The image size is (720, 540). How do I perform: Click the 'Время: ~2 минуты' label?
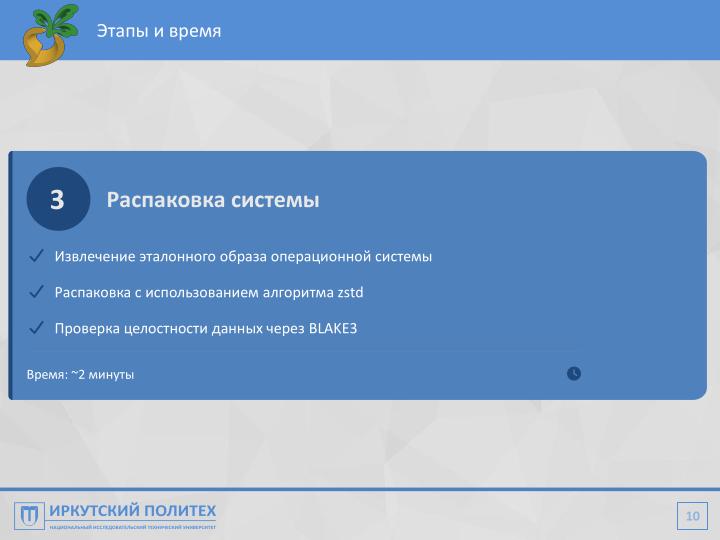pos(81,374)
